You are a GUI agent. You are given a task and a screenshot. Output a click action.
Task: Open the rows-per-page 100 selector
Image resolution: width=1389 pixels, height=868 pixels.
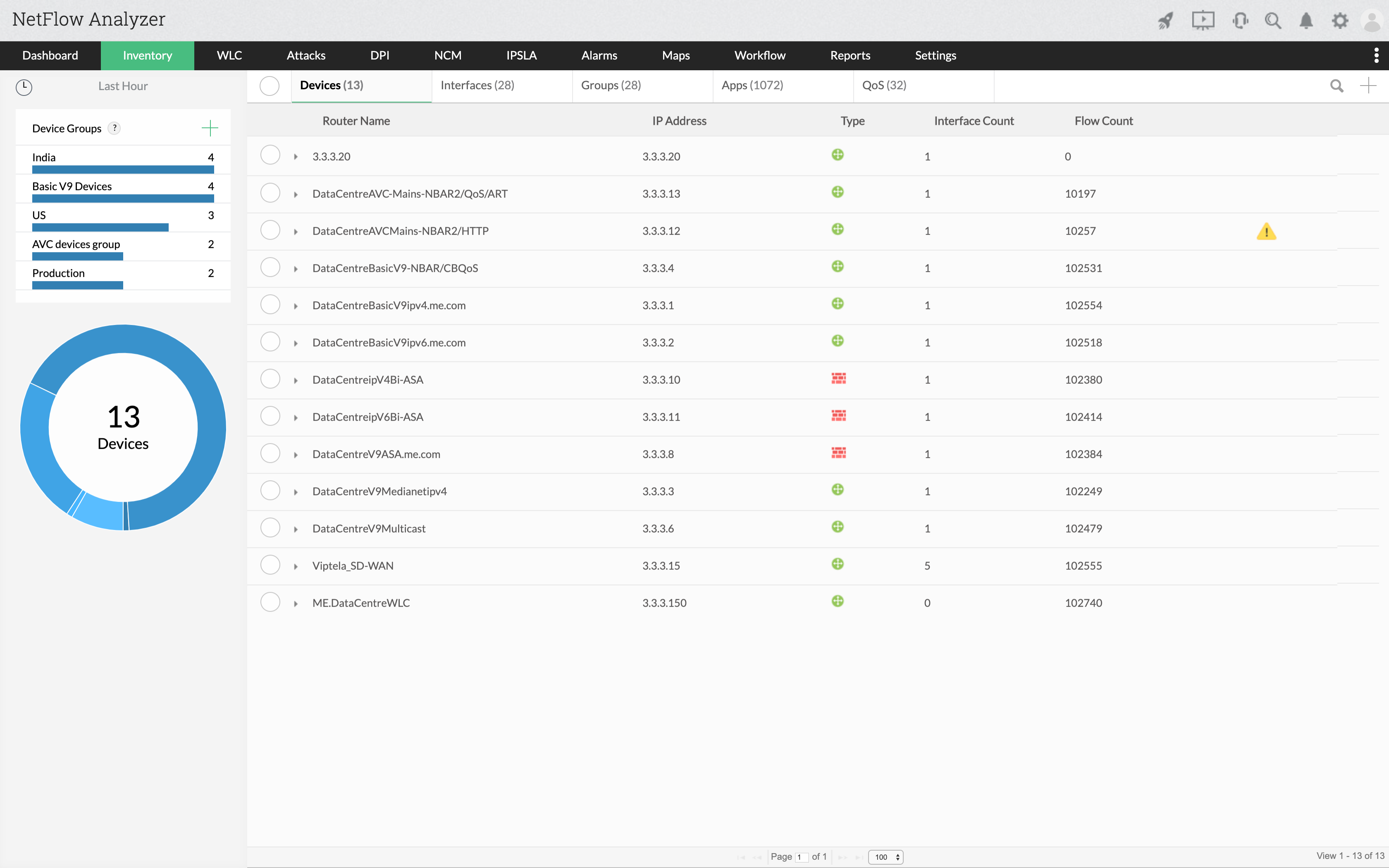pyautogui.click(x=885, y=856)
